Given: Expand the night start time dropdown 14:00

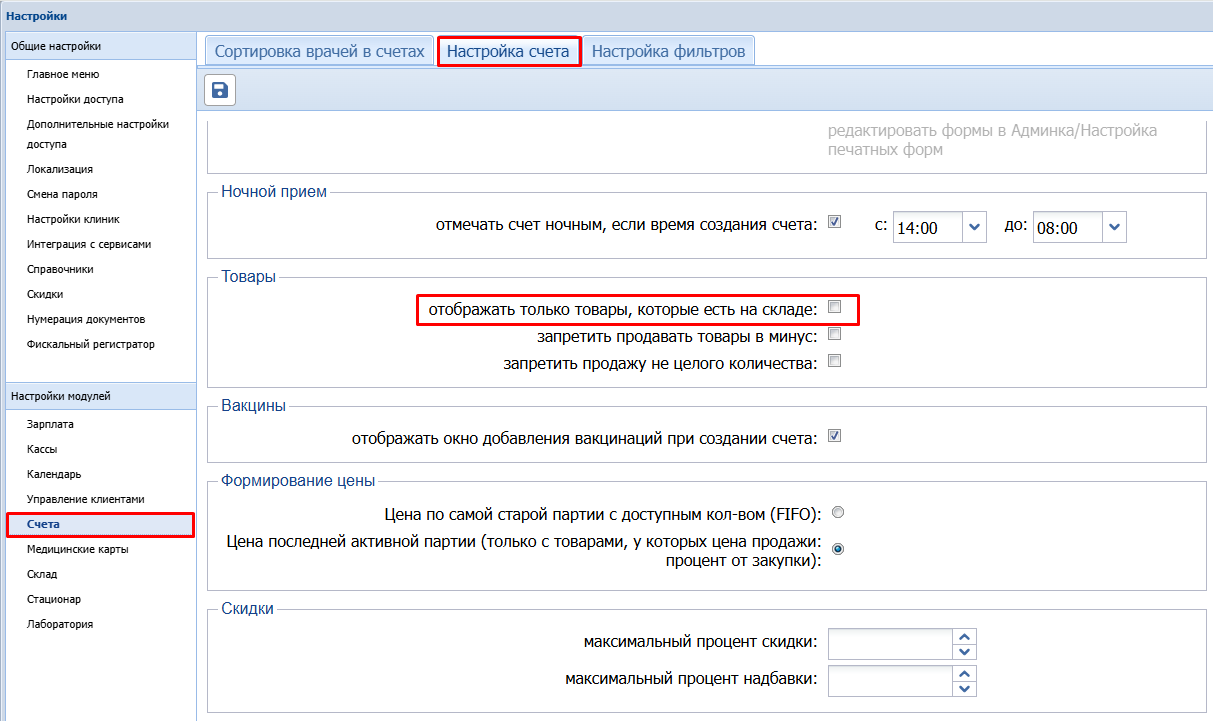Looking at the screenshot, I should (x=975, y=228).
